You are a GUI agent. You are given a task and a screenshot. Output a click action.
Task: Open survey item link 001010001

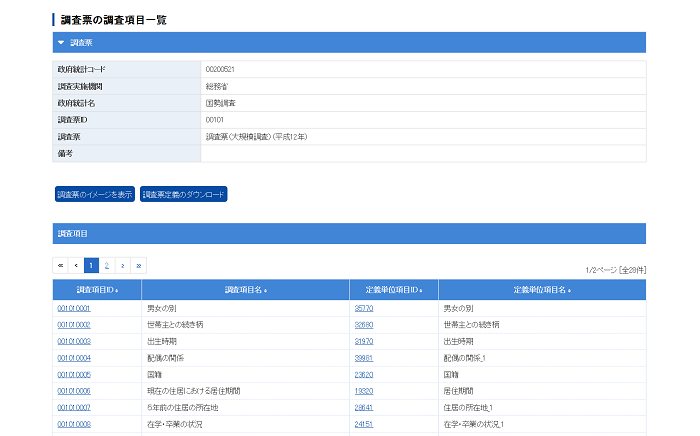(74, 308)
